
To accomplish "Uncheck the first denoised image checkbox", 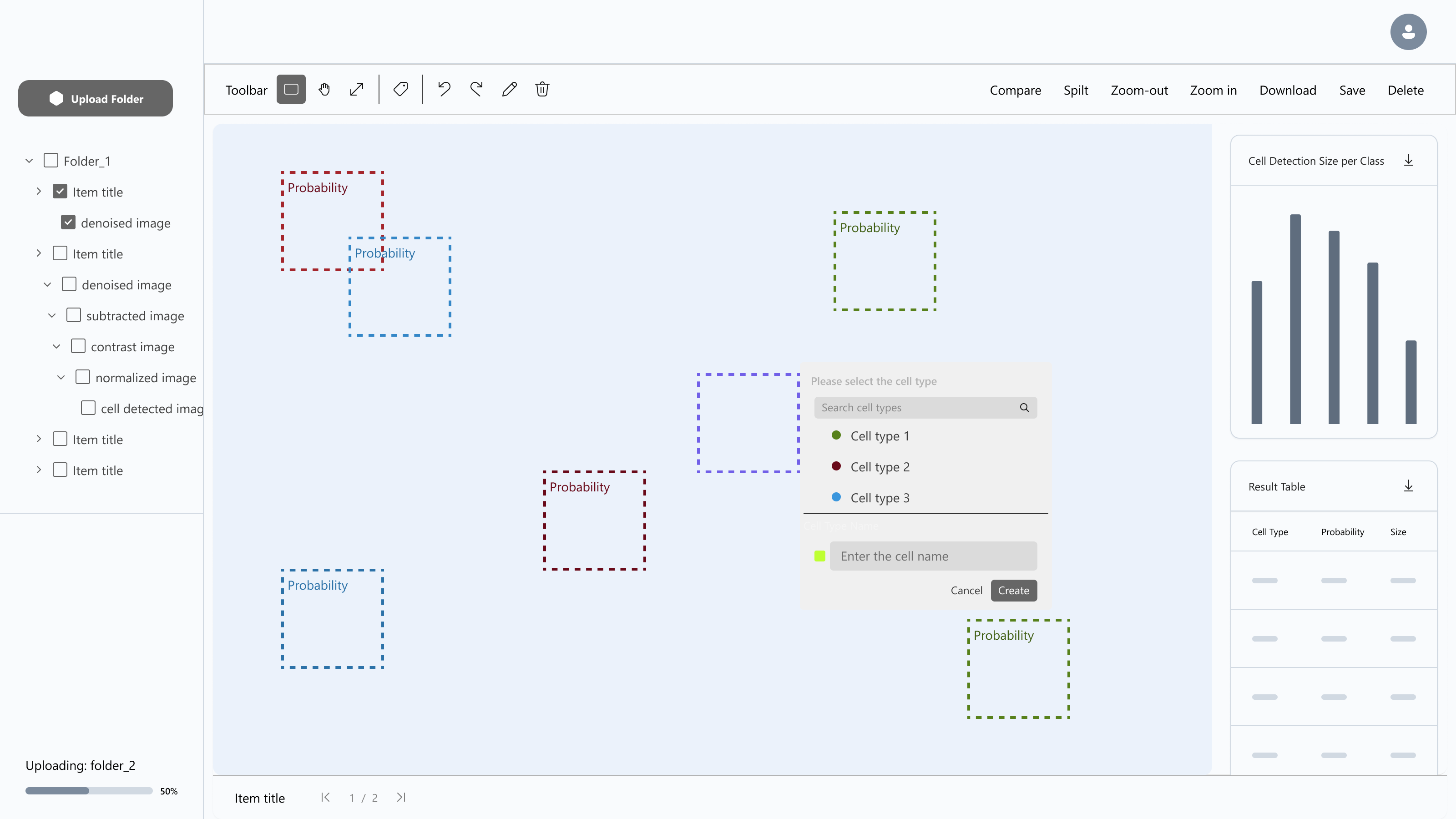I will (68, 222).
